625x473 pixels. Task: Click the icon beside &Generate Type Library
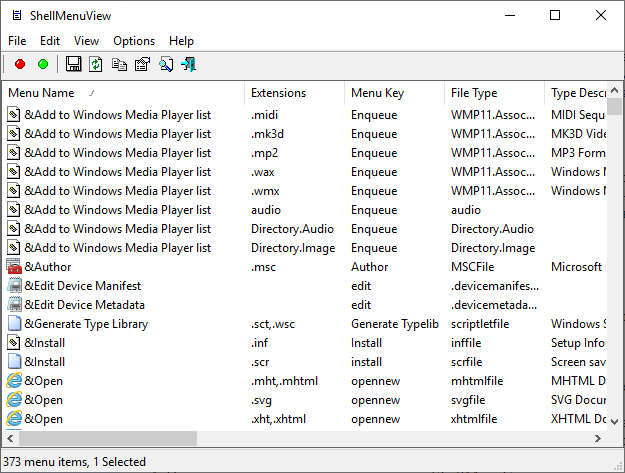tap(14, 324)
